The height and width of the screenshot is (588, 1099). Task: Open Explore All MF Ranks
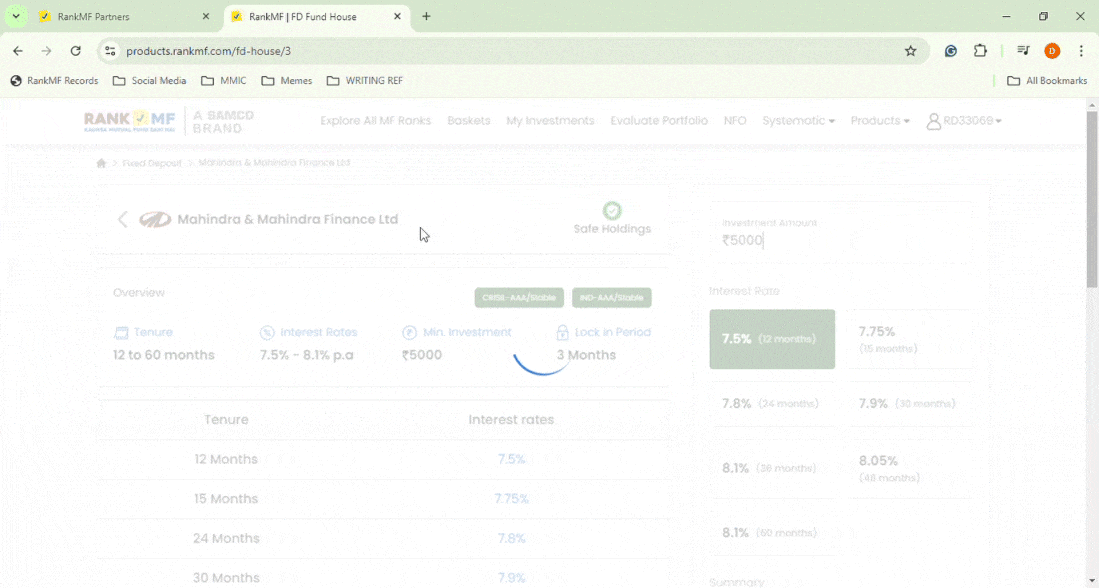click(376, 121)
